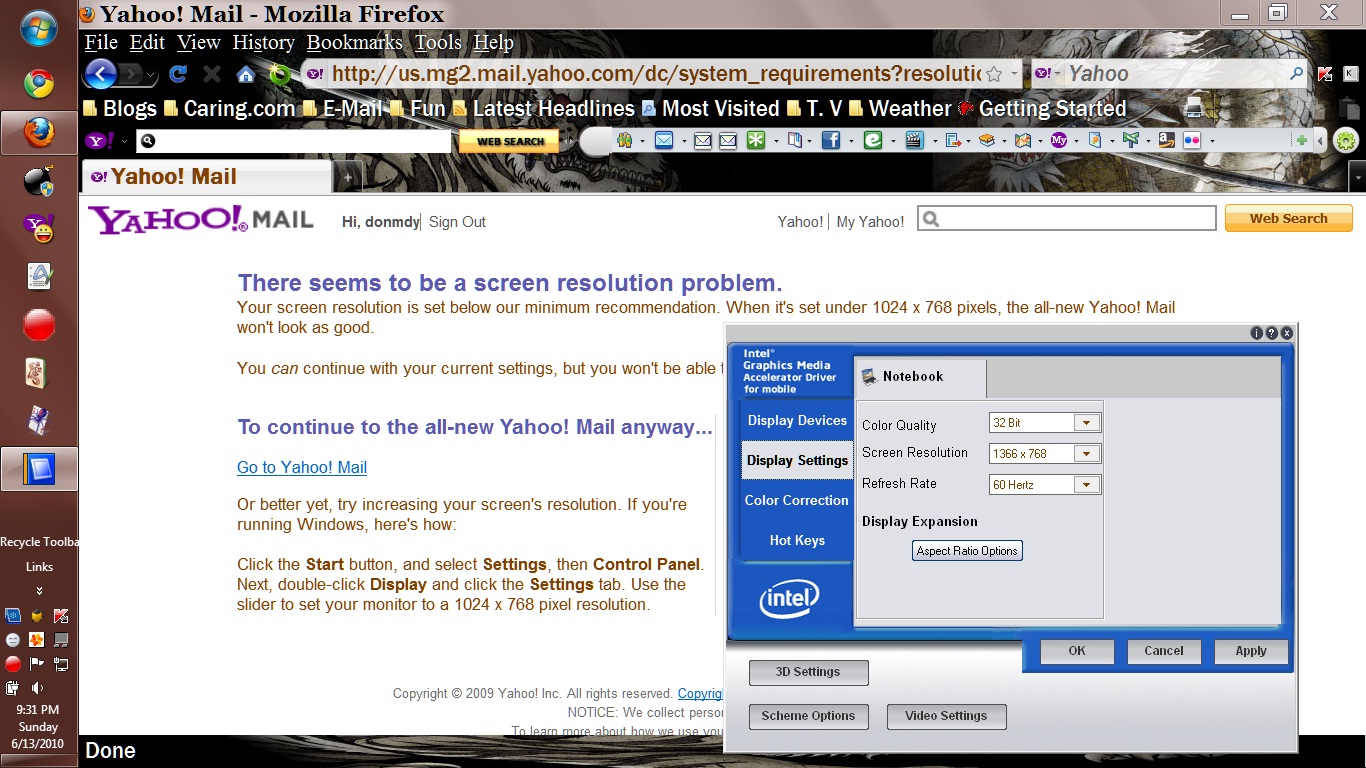The image size is (1366, 768).
Task: Open Yahoo Messenger smiley taskbar icon
Action: (39, 229)
